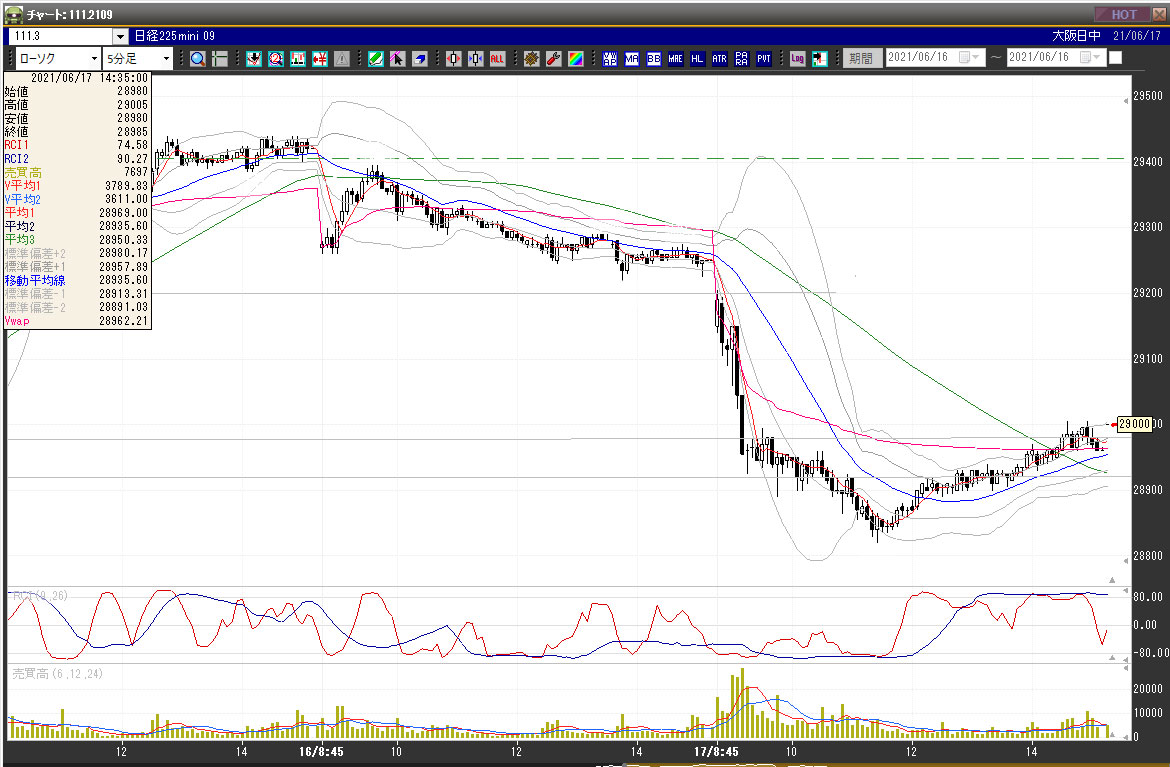This screenshot has height=767, width=1170.
Task: Toggle the BB Bollinger Bands indicator
Action: 654,58
